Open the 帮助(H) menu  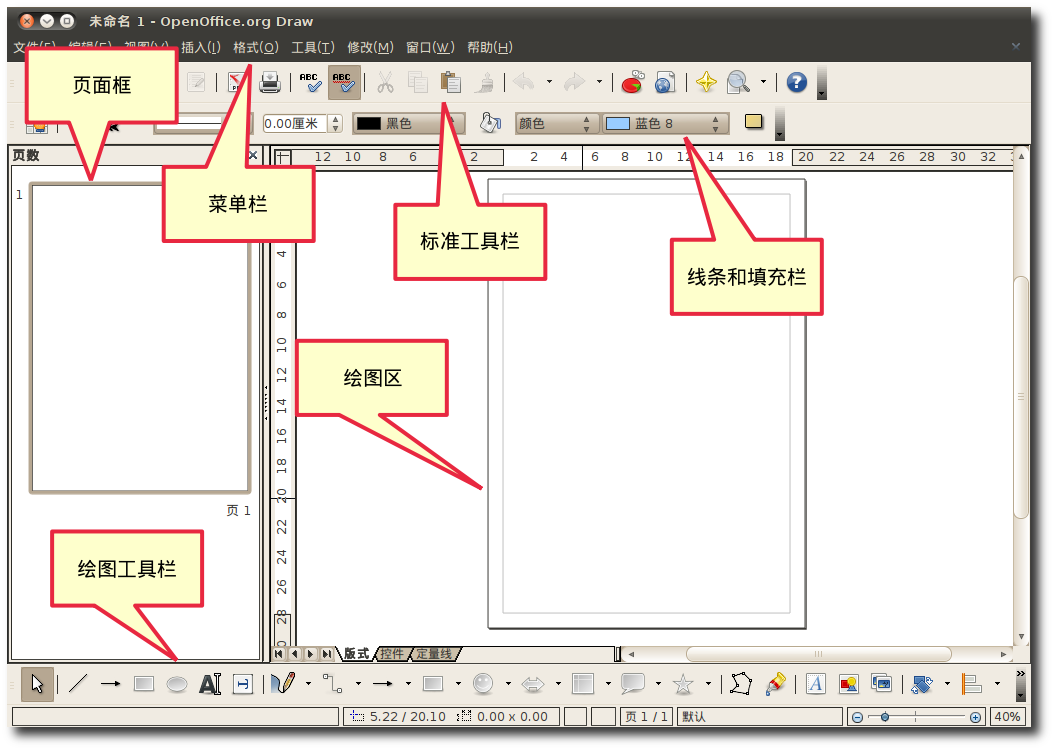coord(490,47)
